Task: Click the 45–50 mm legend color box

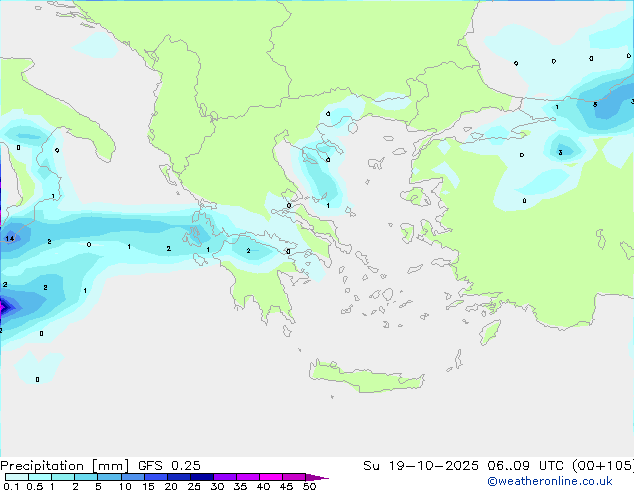Action: pos(294,477)
